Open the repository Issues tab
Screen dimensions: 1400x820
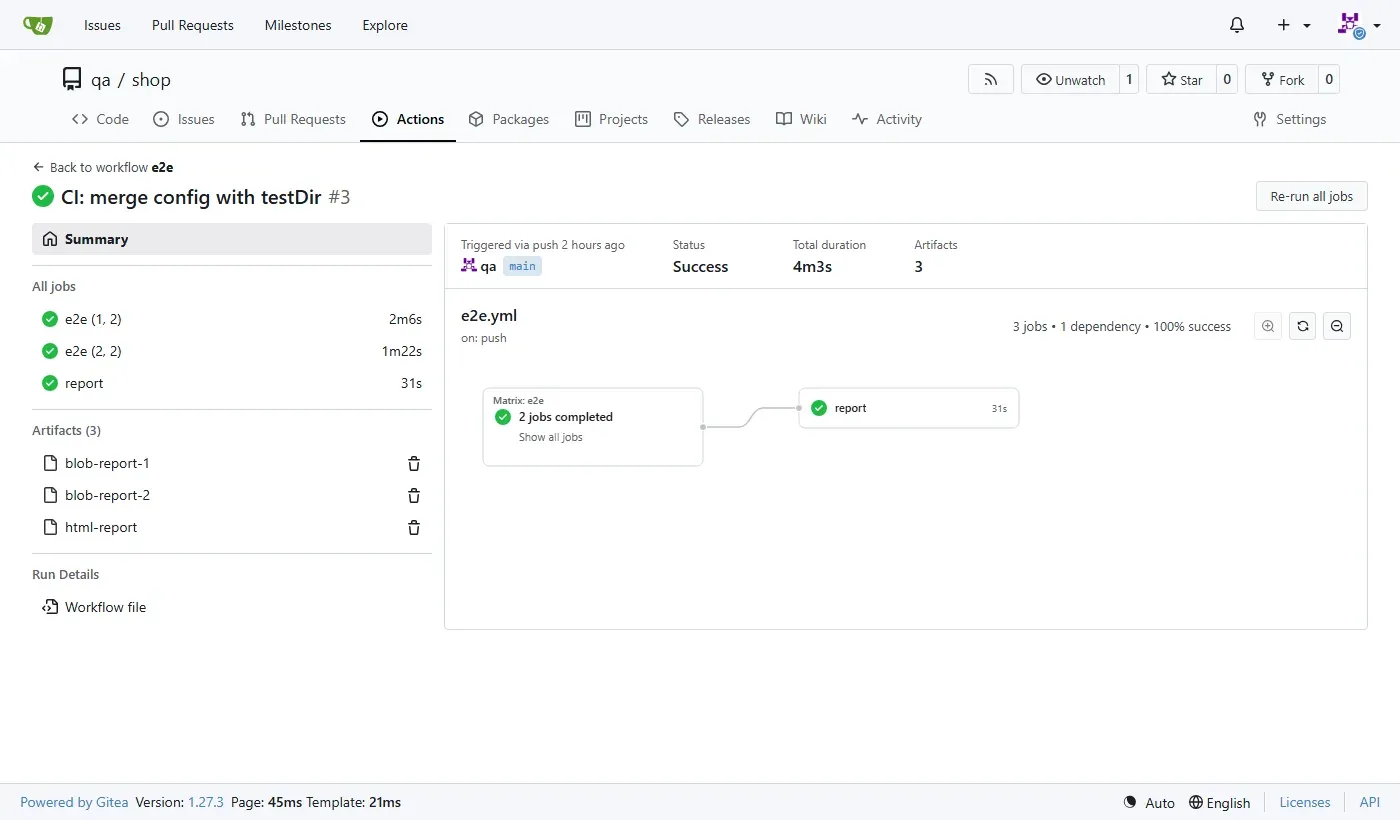click(184, 119)
